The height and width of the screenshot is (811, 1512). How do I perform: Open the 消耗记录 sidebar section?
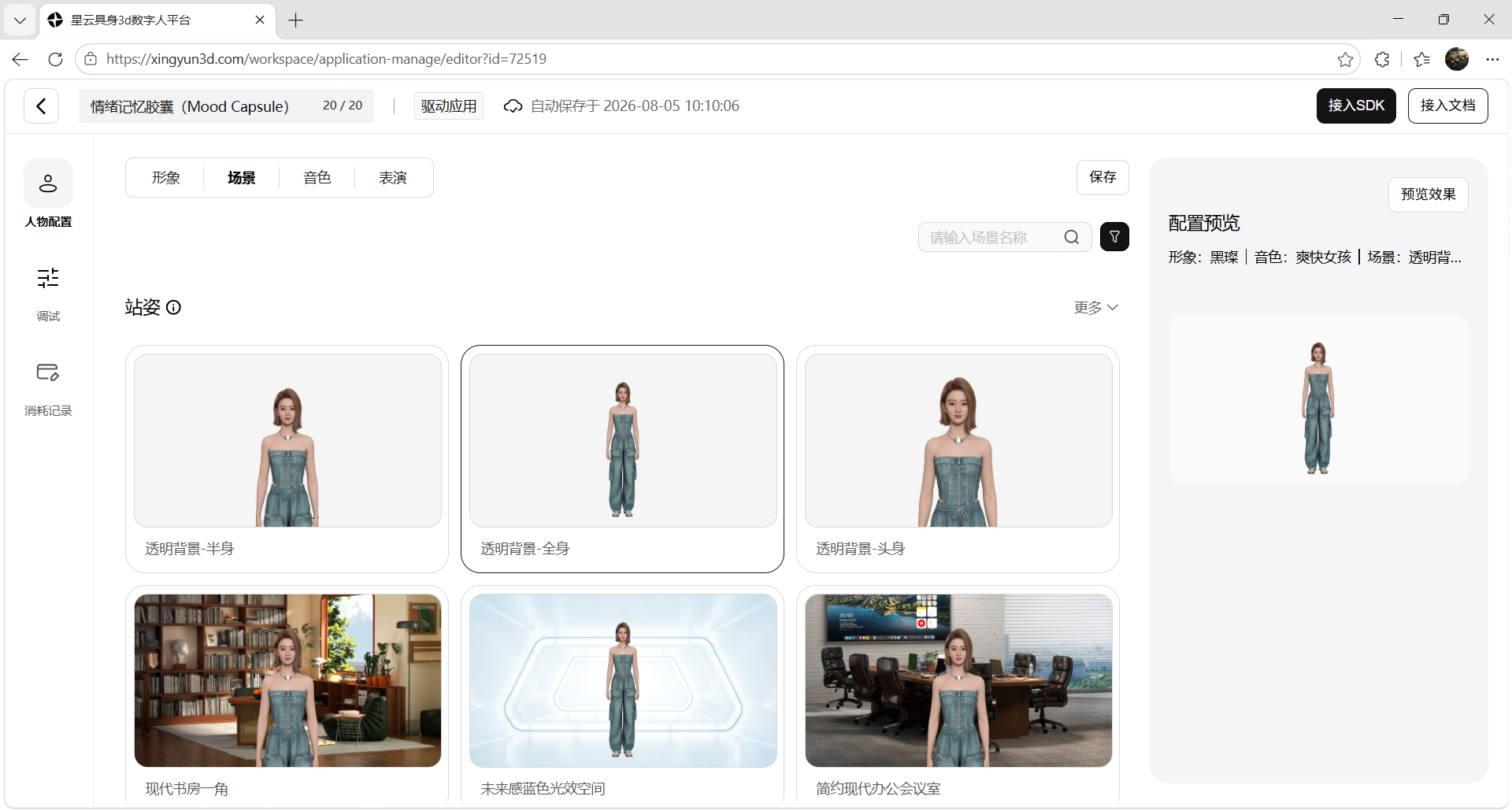tap(48, 388)
